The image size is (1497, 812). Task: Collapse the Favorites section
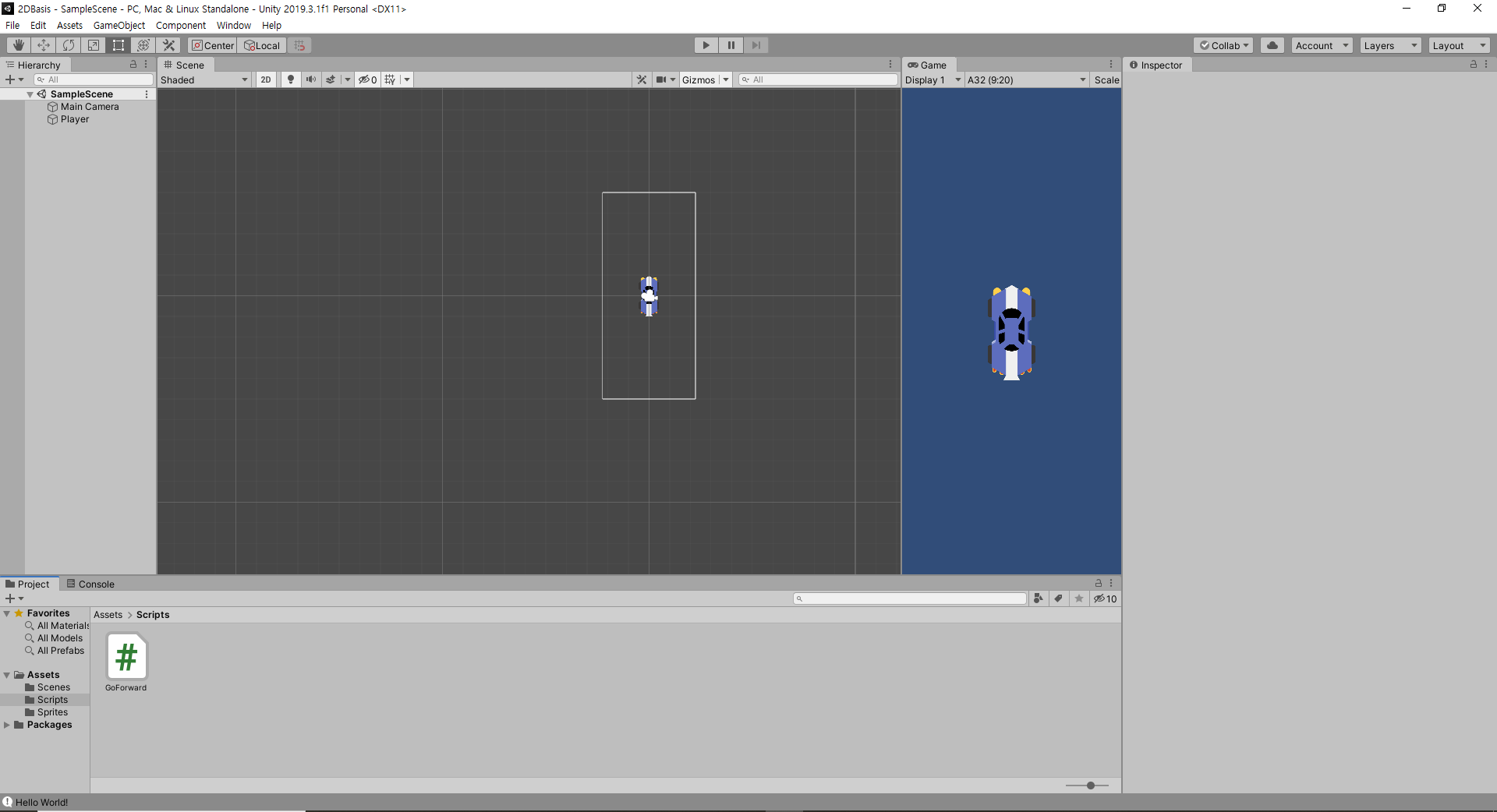[7, 613]
